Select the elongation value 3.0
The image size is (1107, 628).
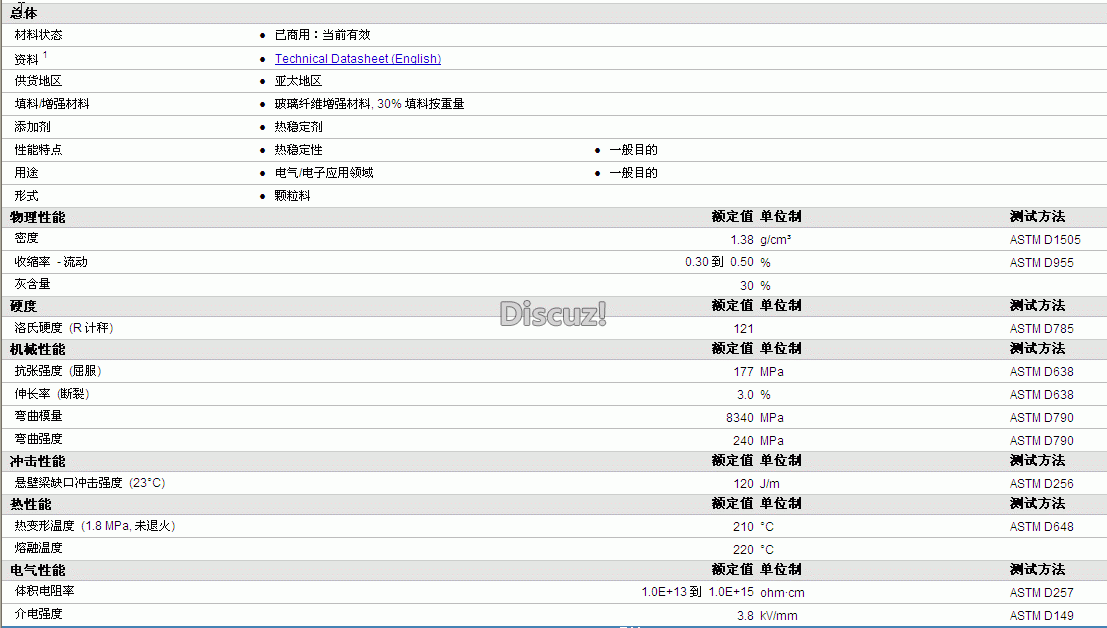[745, 394]
